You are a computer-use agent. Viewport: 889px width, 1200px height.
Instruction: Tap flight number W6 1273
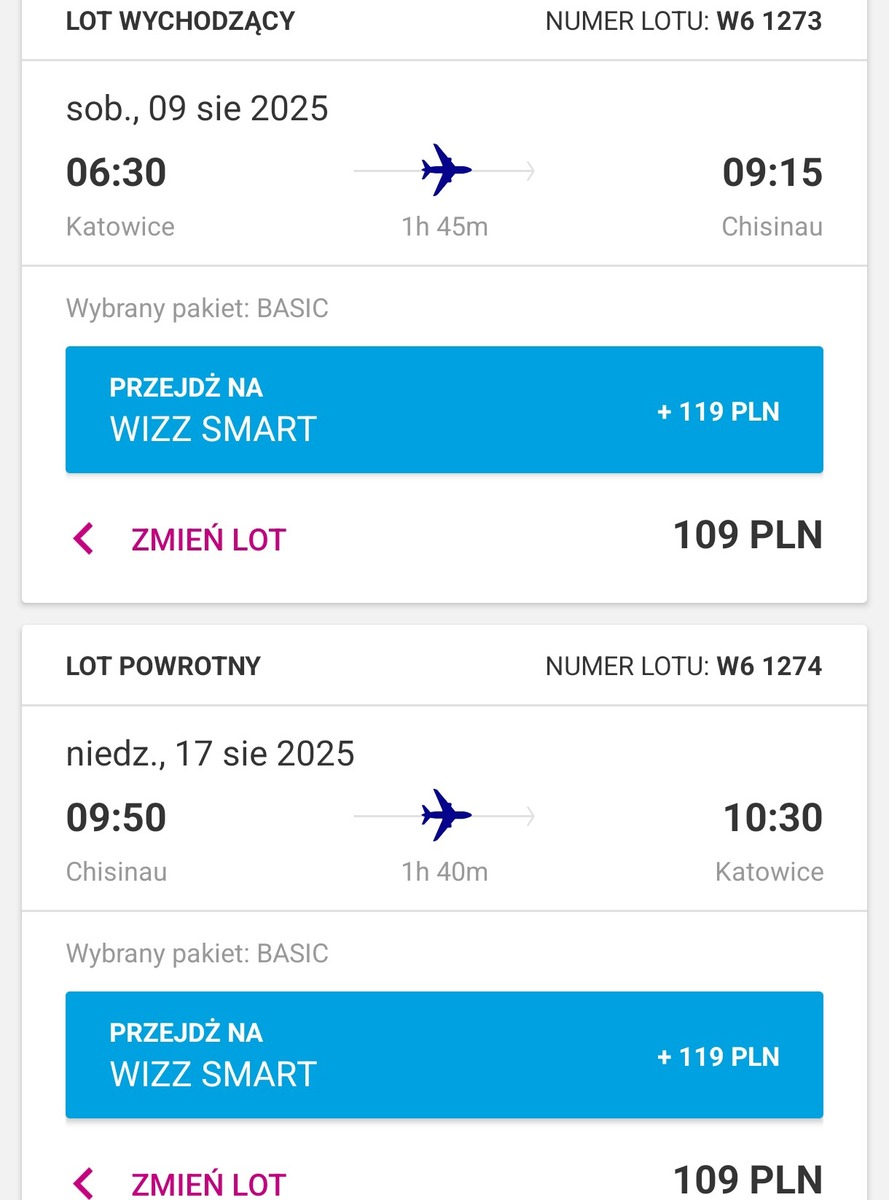click(769, 21)
